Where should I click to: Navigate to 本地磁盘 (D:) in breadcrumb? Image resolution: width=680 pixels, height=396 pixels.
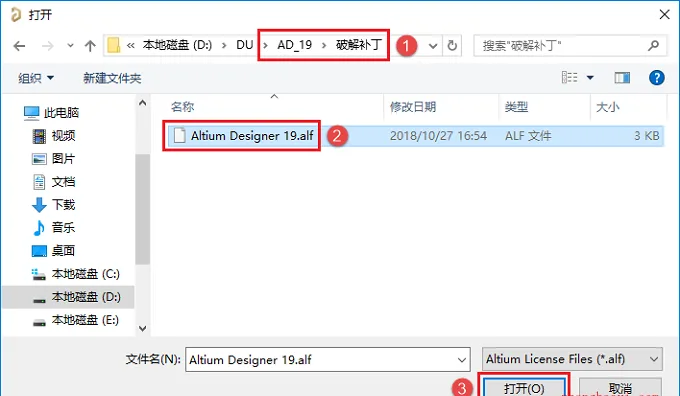(x=177, y=45)
